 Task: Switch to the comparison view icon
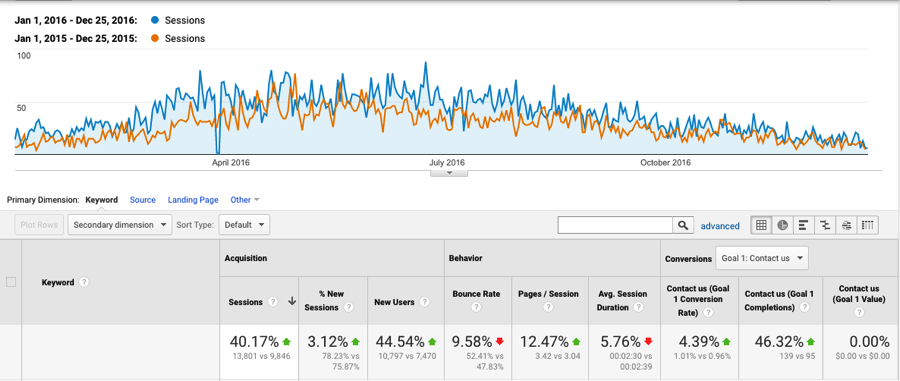[x=825, y=226]
